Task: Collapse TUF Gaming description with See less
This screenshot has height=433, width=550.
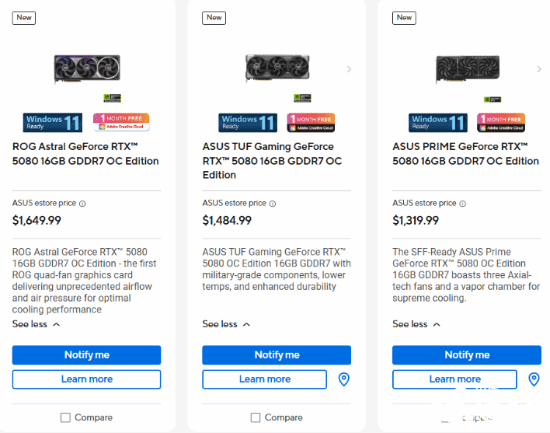Action: 226,324
